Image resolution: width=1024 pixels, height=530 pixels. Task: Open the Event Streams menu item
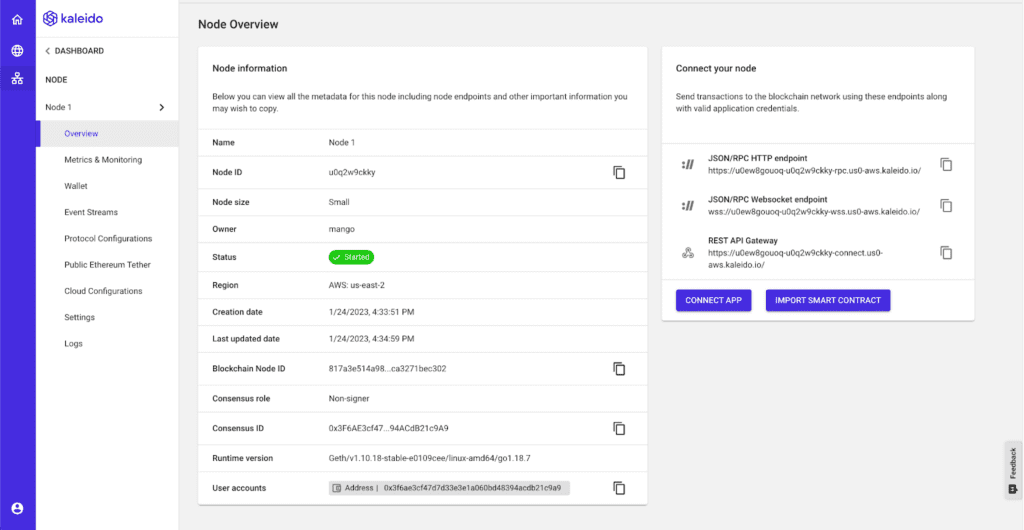click(91, 212)
